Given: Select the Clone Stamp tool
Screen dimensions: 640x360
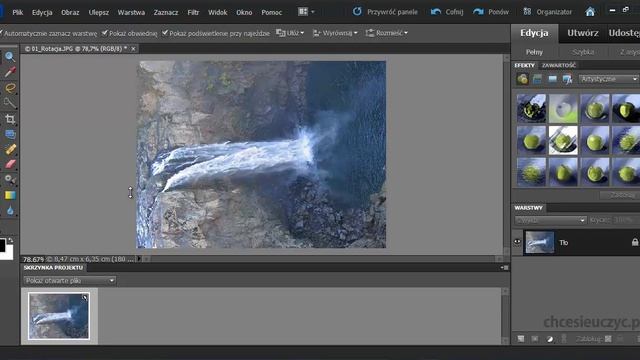Looking at the screenshot, I should point(10,180).
